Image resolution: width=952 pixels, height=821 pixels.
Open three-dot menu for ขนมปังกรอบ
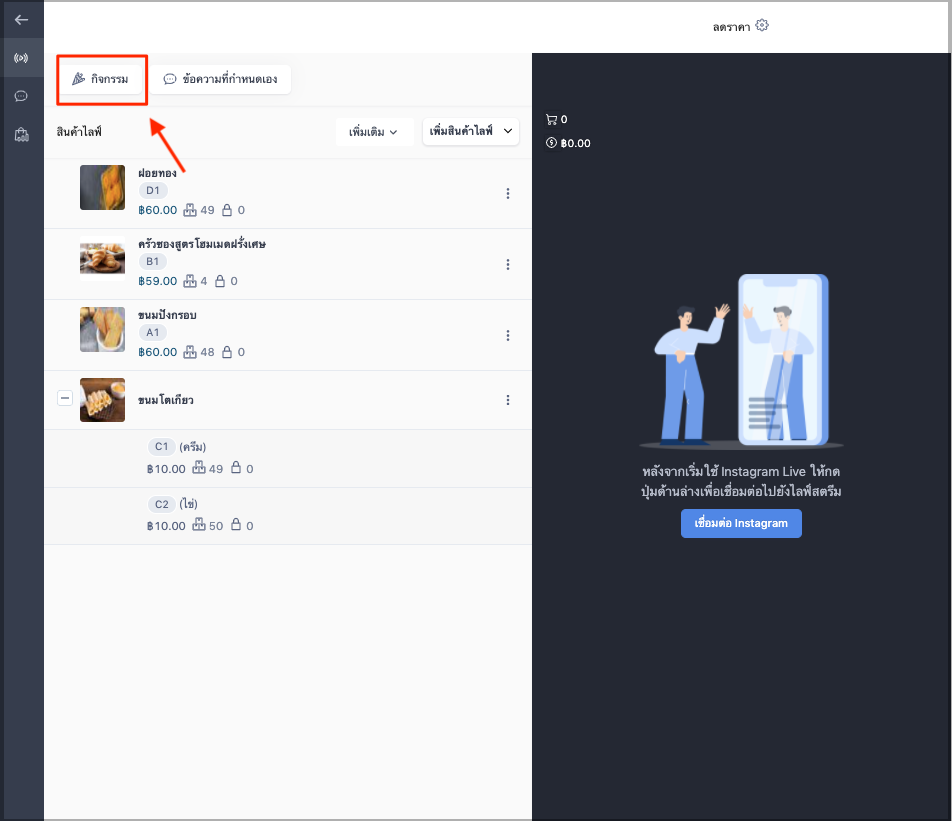[508, 336]
